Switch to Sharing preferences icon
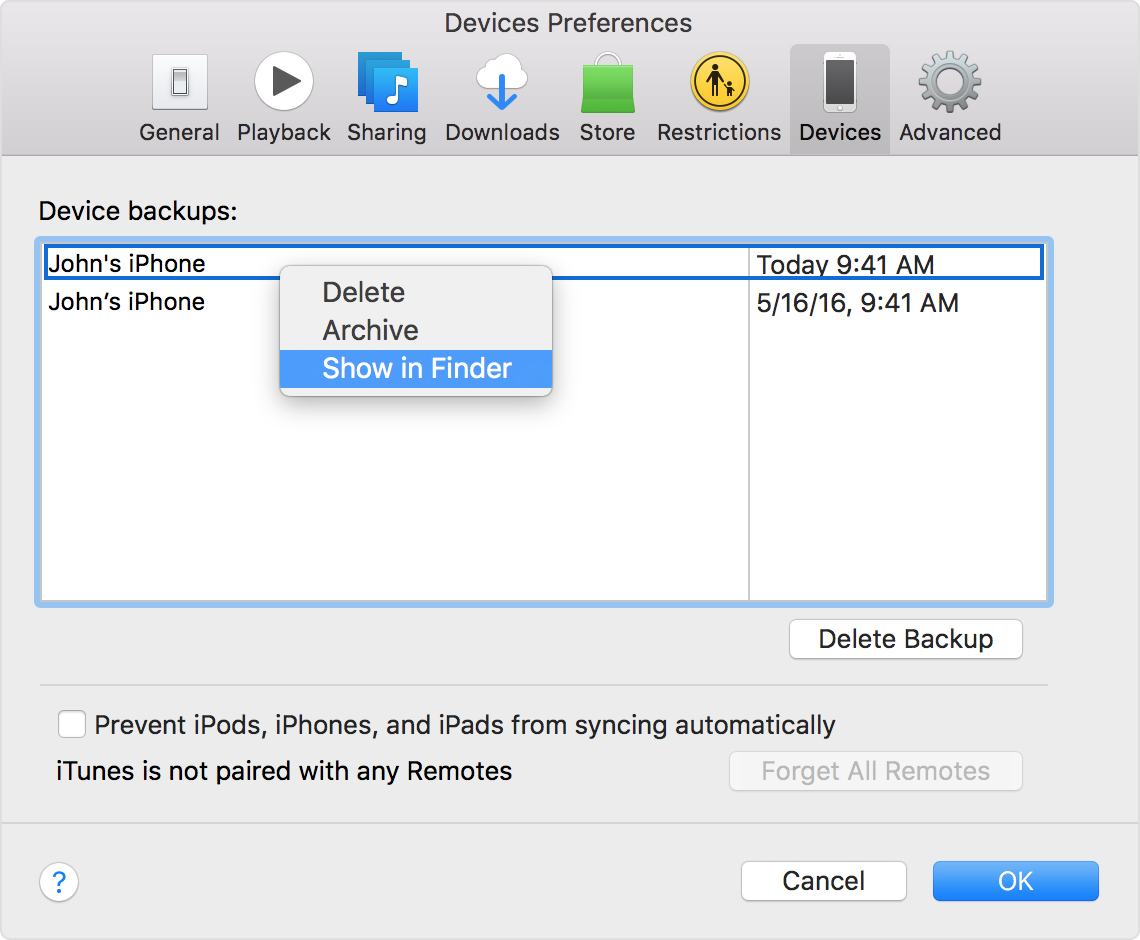The width and height of the screenshot is (1140, 940). click(x=387, y=83)
